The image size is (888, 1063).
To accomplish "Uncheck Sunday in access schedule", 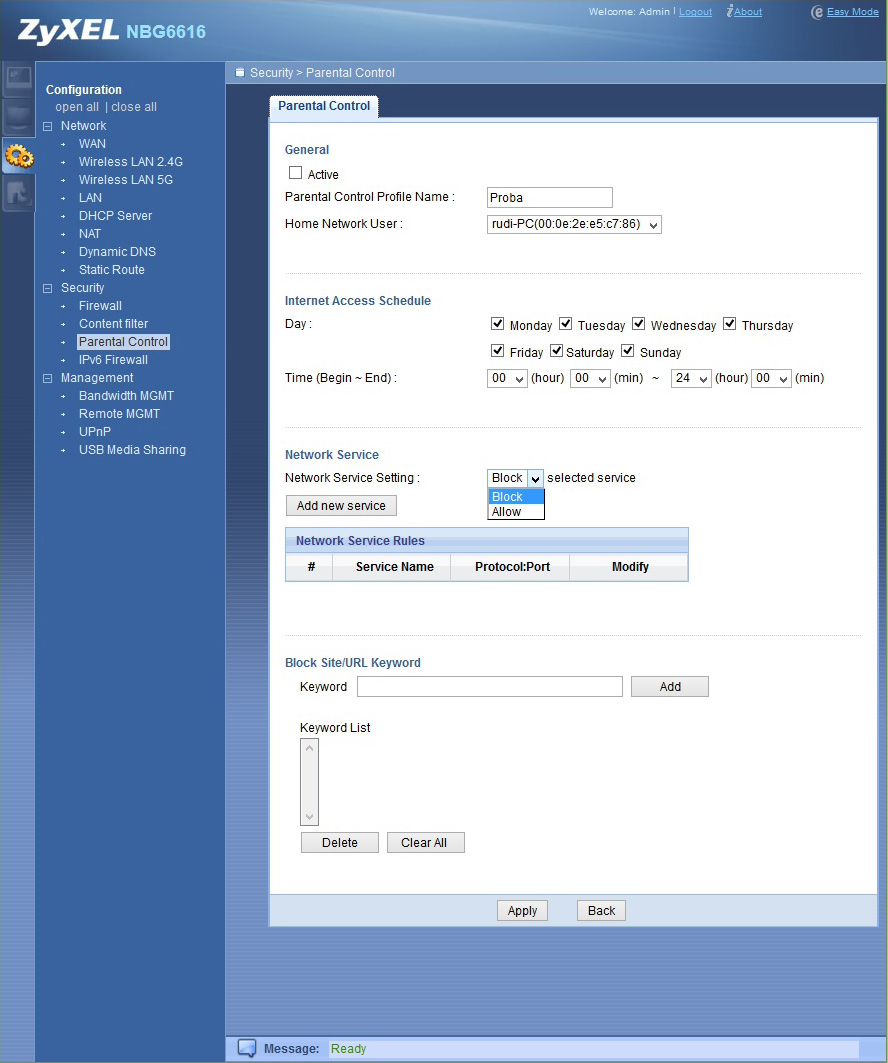I will click(x=627, y=350).
